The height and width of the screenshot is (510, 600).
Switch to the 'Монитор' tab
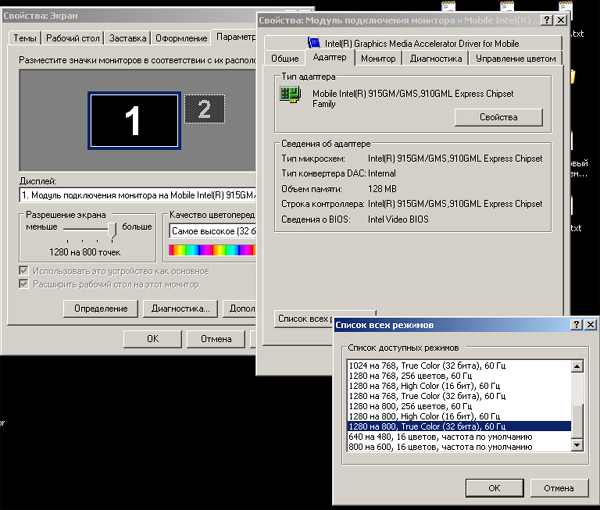[x=378, y=59]
